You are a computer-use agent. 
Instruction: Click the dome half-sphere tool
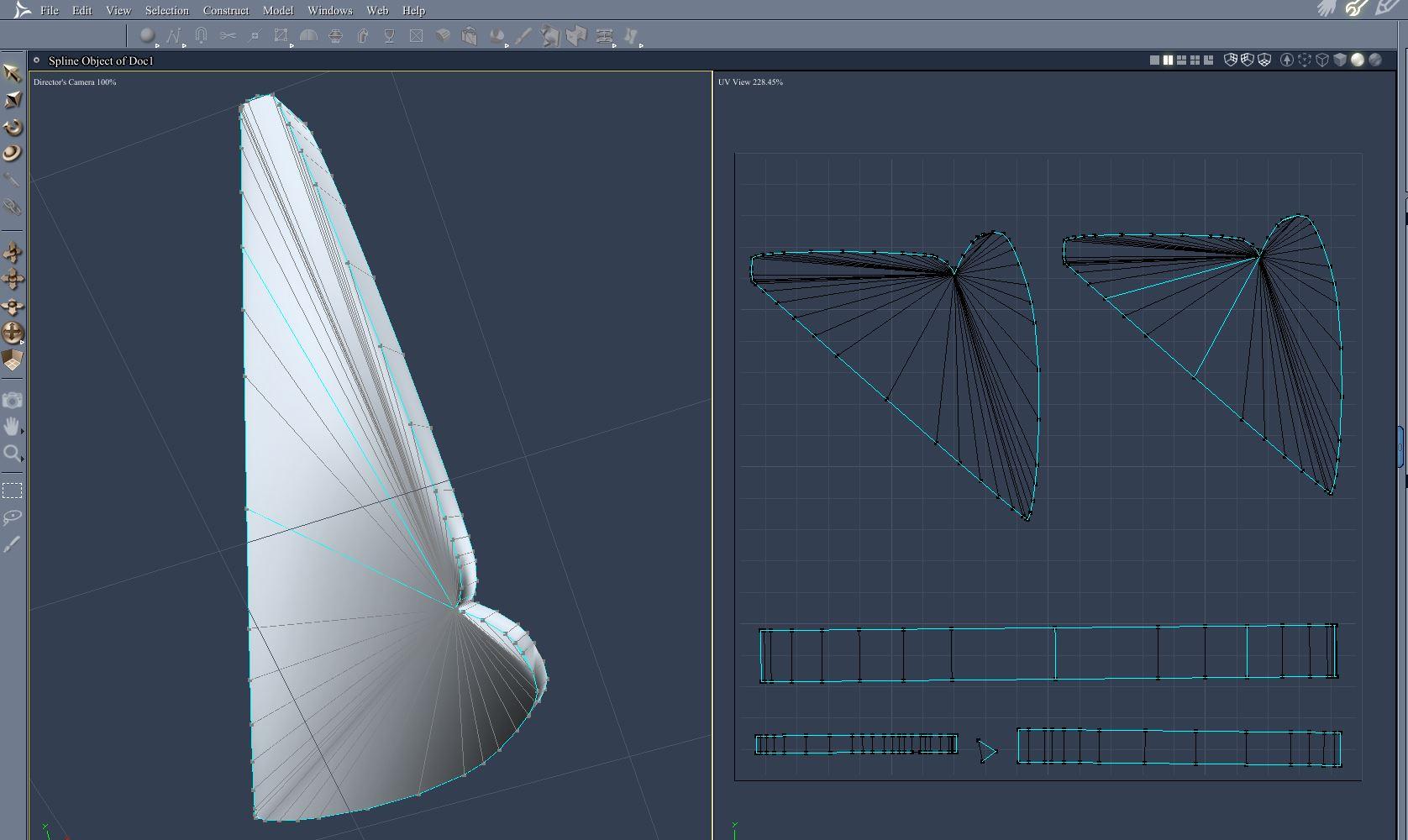(308, 35)
